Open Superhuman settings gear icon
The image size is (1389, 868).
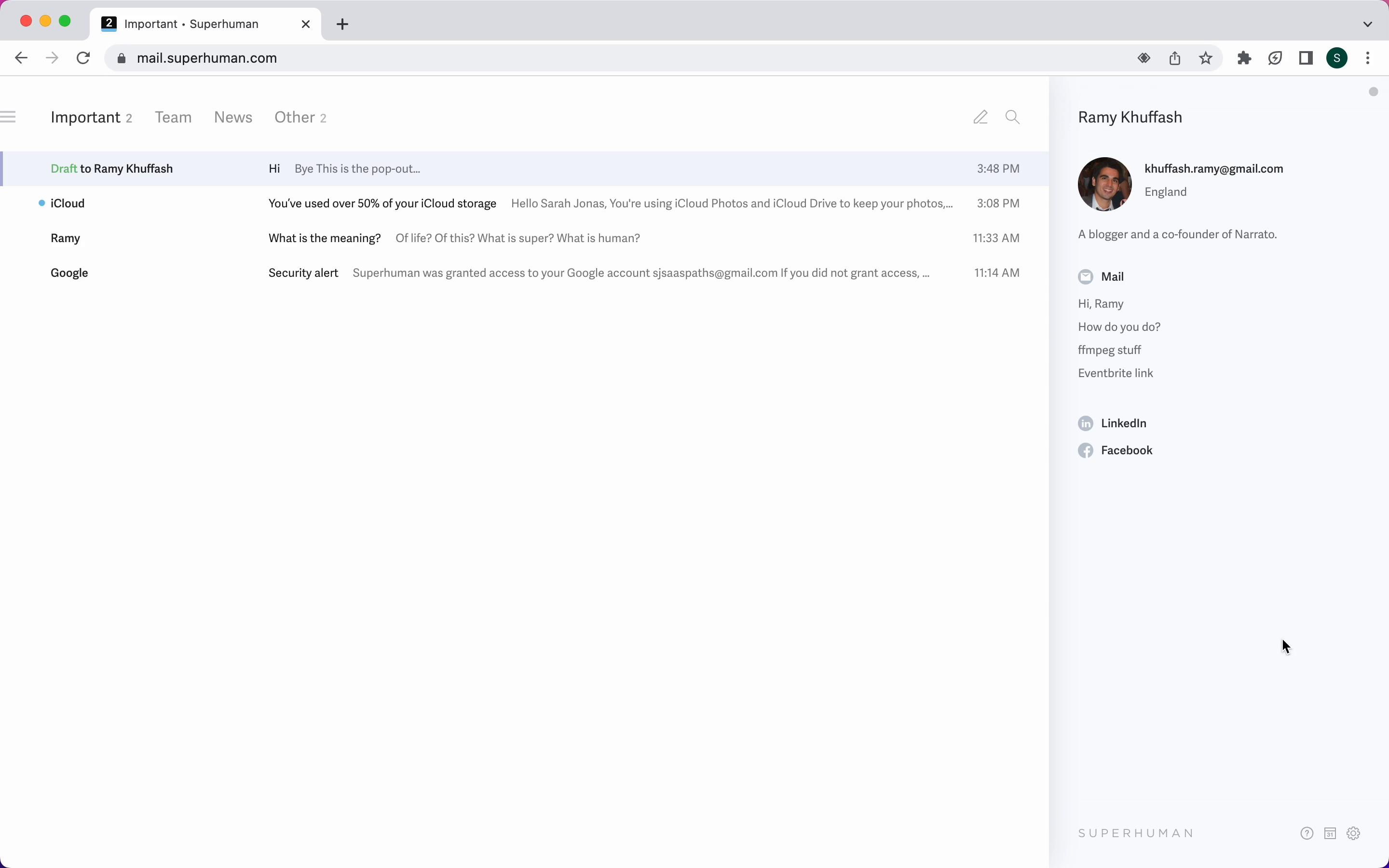pos(1353,833)
